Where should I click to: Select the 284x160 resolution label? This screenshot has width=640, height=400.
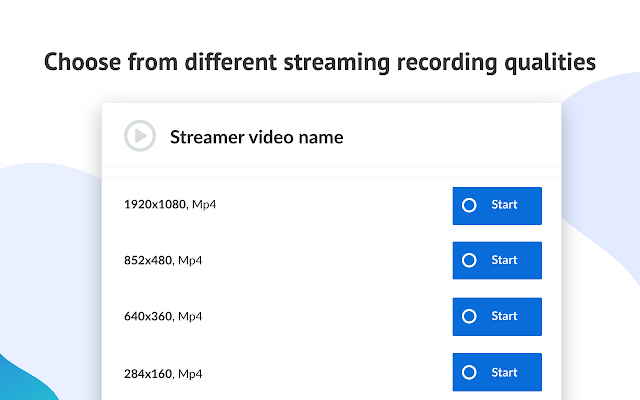point(148,372)
